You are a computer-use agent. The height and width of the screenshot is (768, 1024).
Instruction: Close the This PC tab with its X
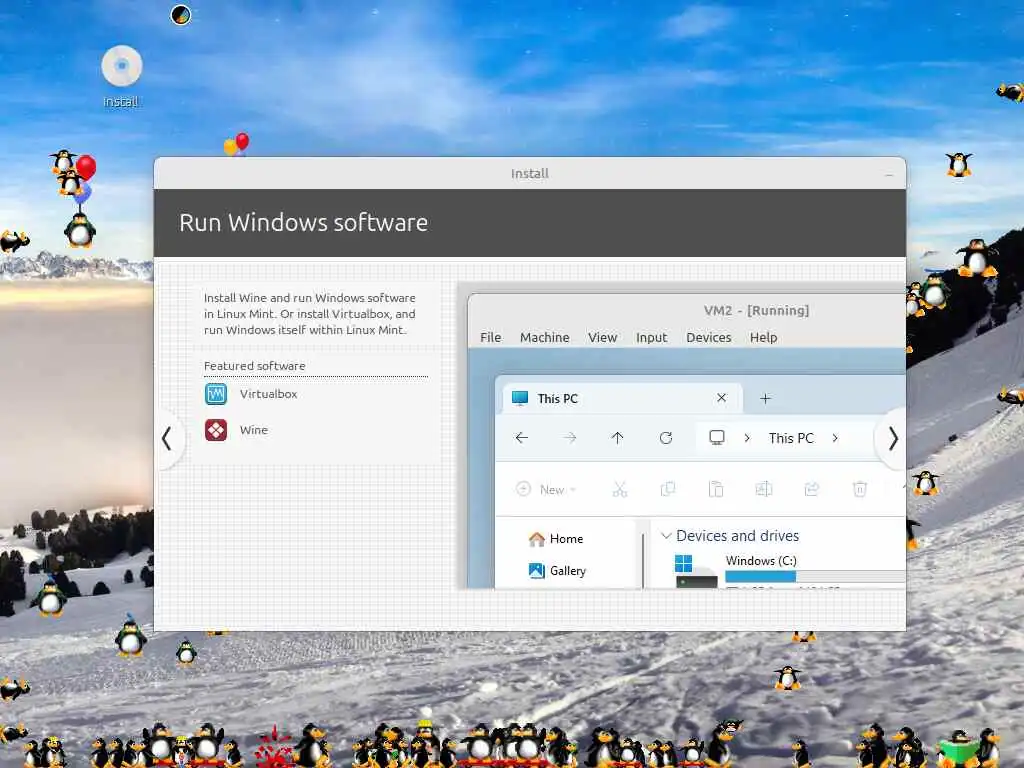tap(722, 398)
